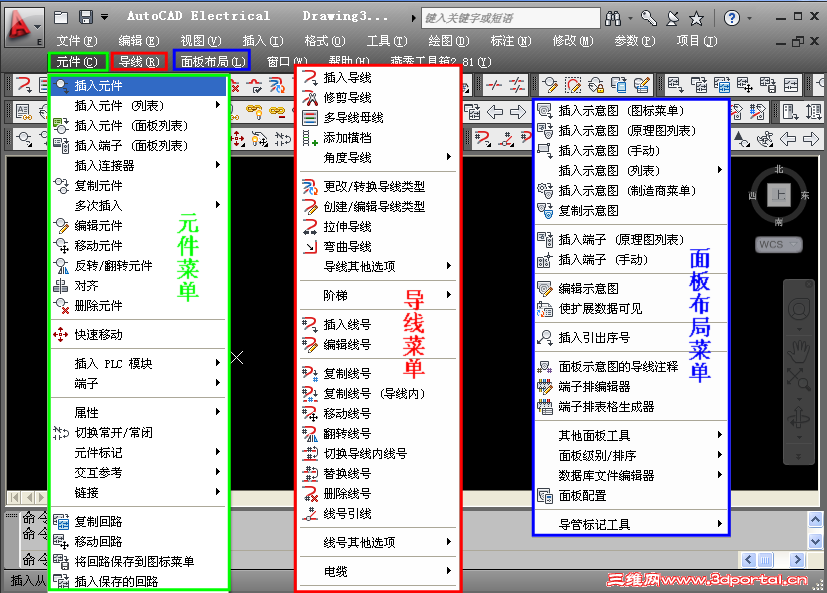Click the scissors icon beside 修剪导线
The width and height of the screenshot is (827, 593).
310,98
